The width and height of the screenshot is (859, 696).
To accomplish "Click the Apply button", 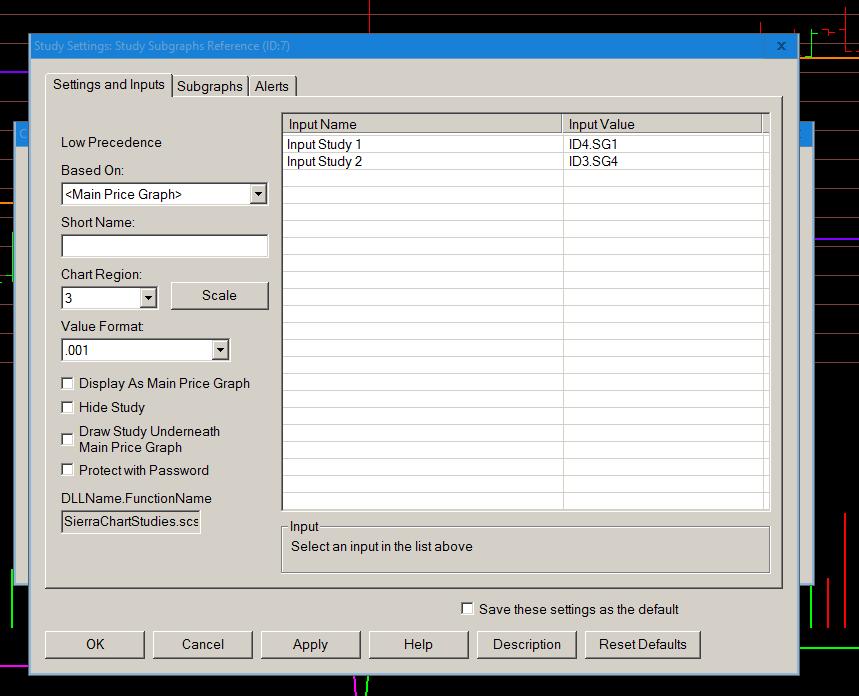I will click(310, 645).
